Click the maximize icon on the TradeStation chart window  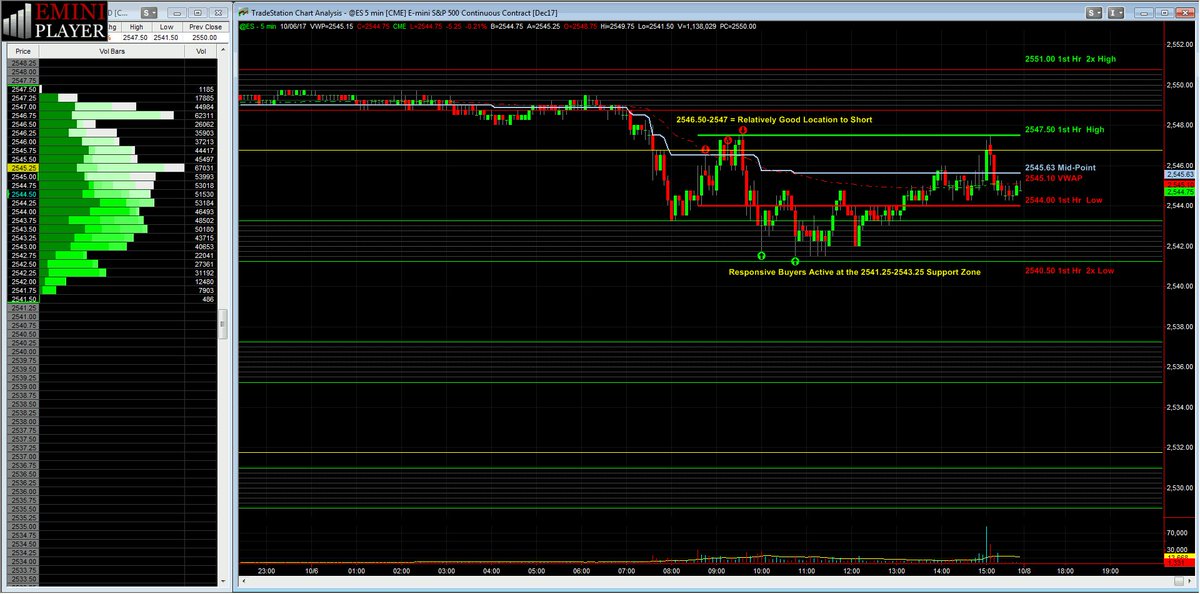pos(1165,12)
